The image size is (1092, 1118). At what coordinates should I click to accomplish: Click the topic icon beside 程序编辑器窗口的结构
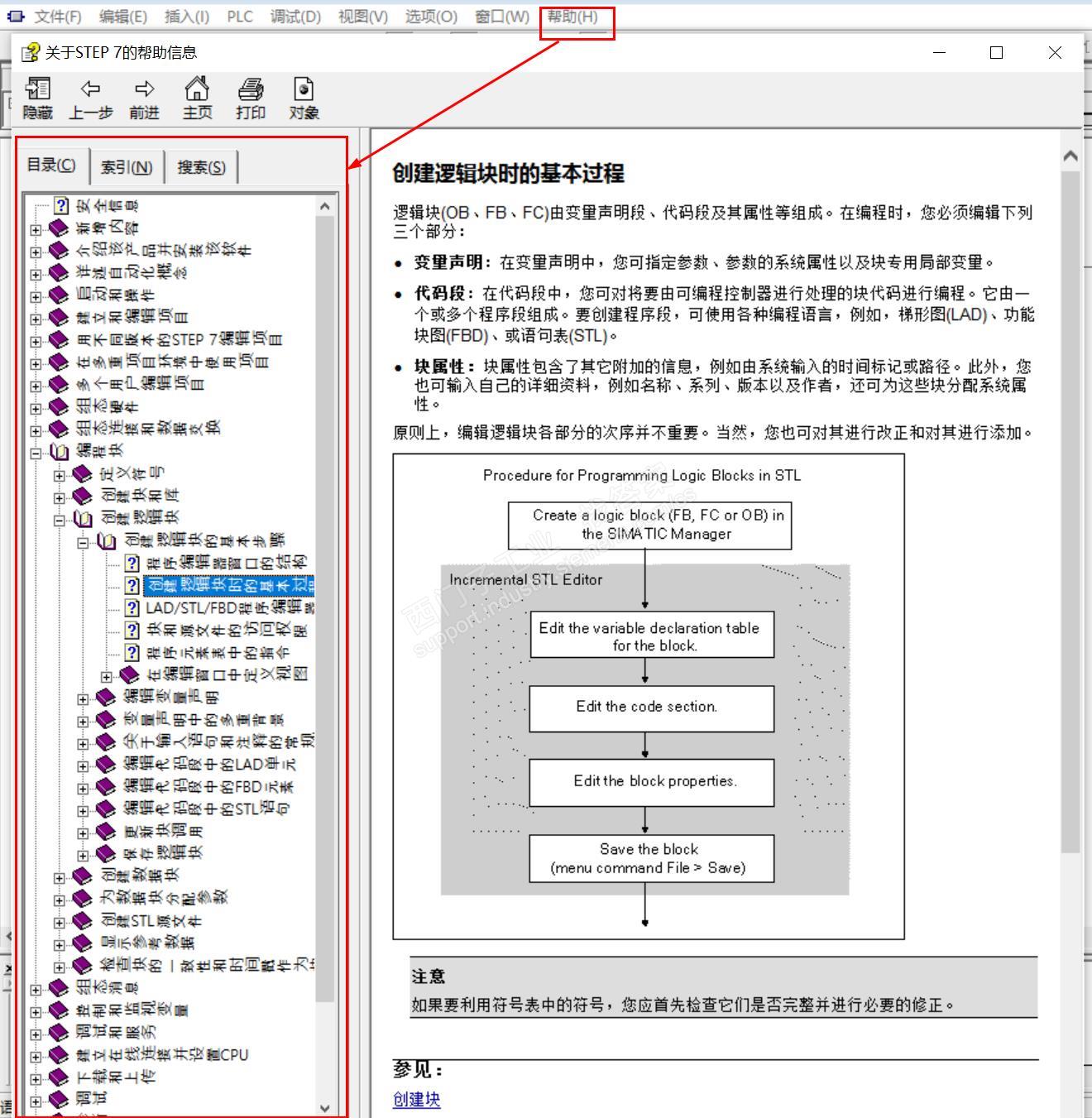[x=132, y=563]
